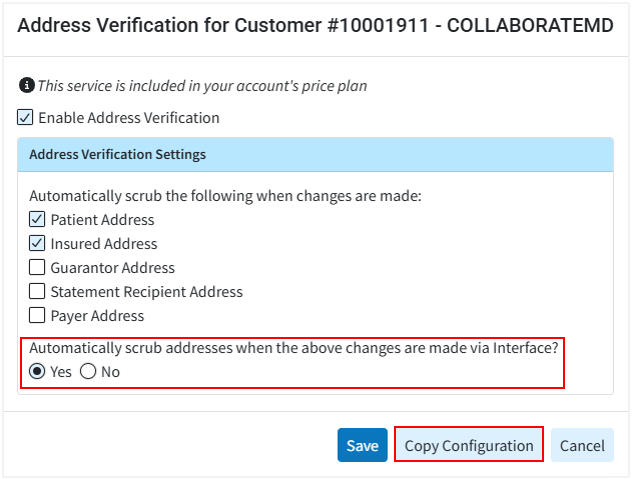Select the Yes radio button
This screenshot has width=632, height=479.
coord(37,371)
